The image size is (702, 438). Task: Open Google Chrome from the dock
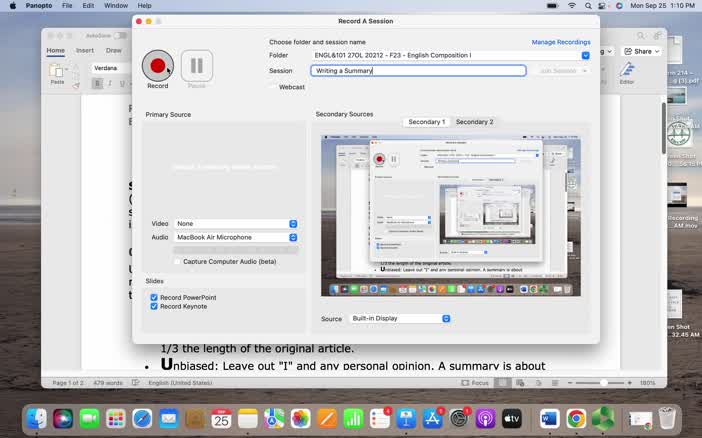[576, 418]
